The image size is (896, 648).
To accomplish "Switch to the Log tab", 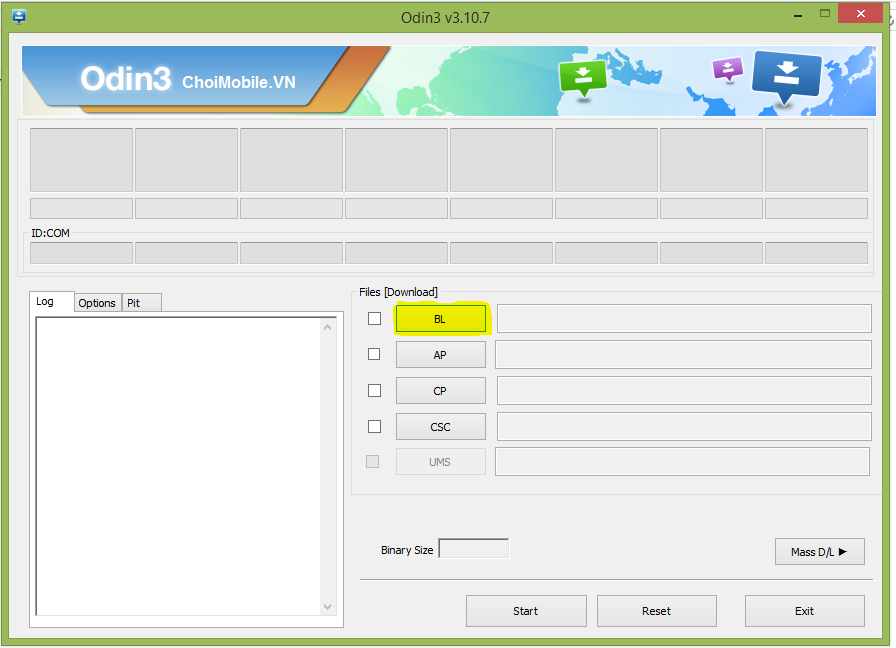I will click(51, 301).
